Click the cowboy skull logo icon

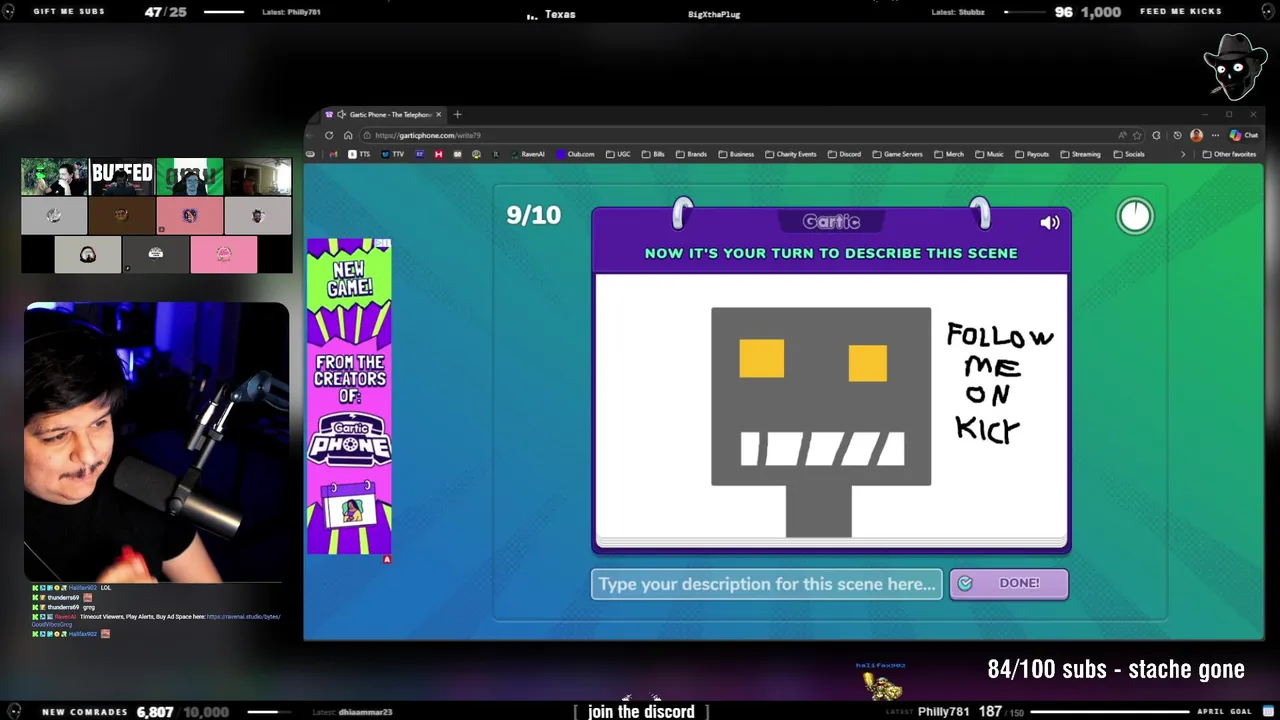pyautogui.click(x=1235, y=67)
